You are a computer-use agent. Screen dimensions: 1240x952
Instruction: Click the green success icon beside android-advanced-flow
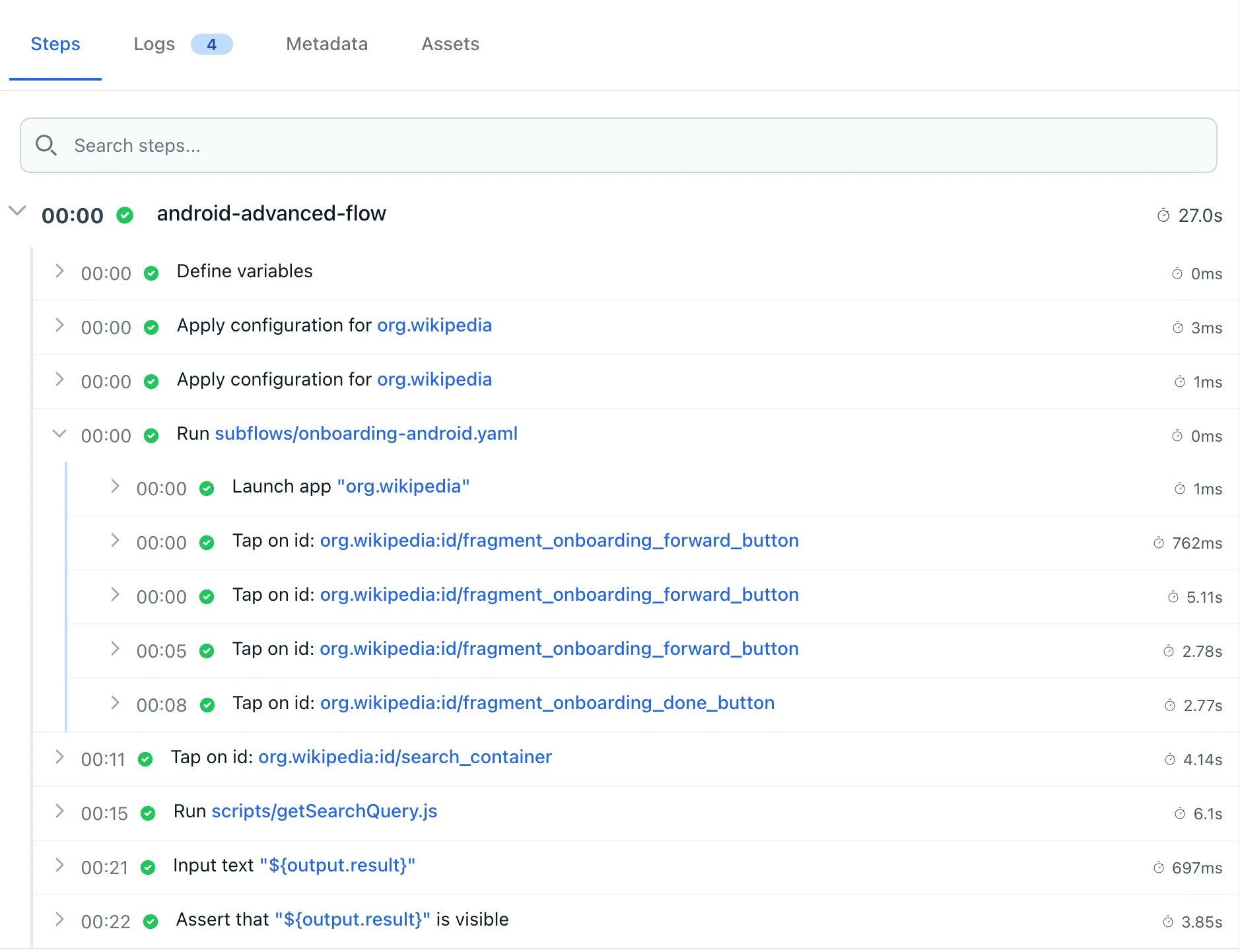[x=125, y=215]
